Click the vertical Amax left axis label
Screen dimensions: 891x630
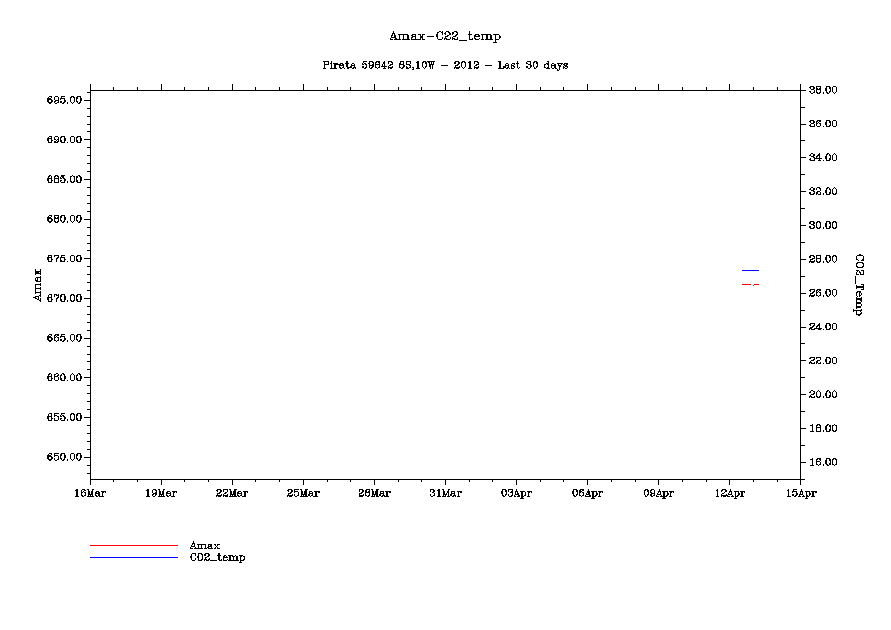pyautogui.click(x=38, y=284)
